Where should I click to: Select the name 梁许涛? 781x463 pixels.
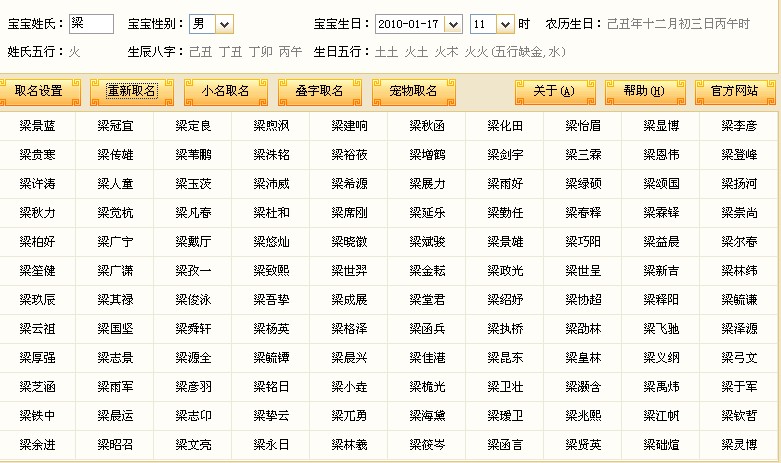(x=37, y=184)
